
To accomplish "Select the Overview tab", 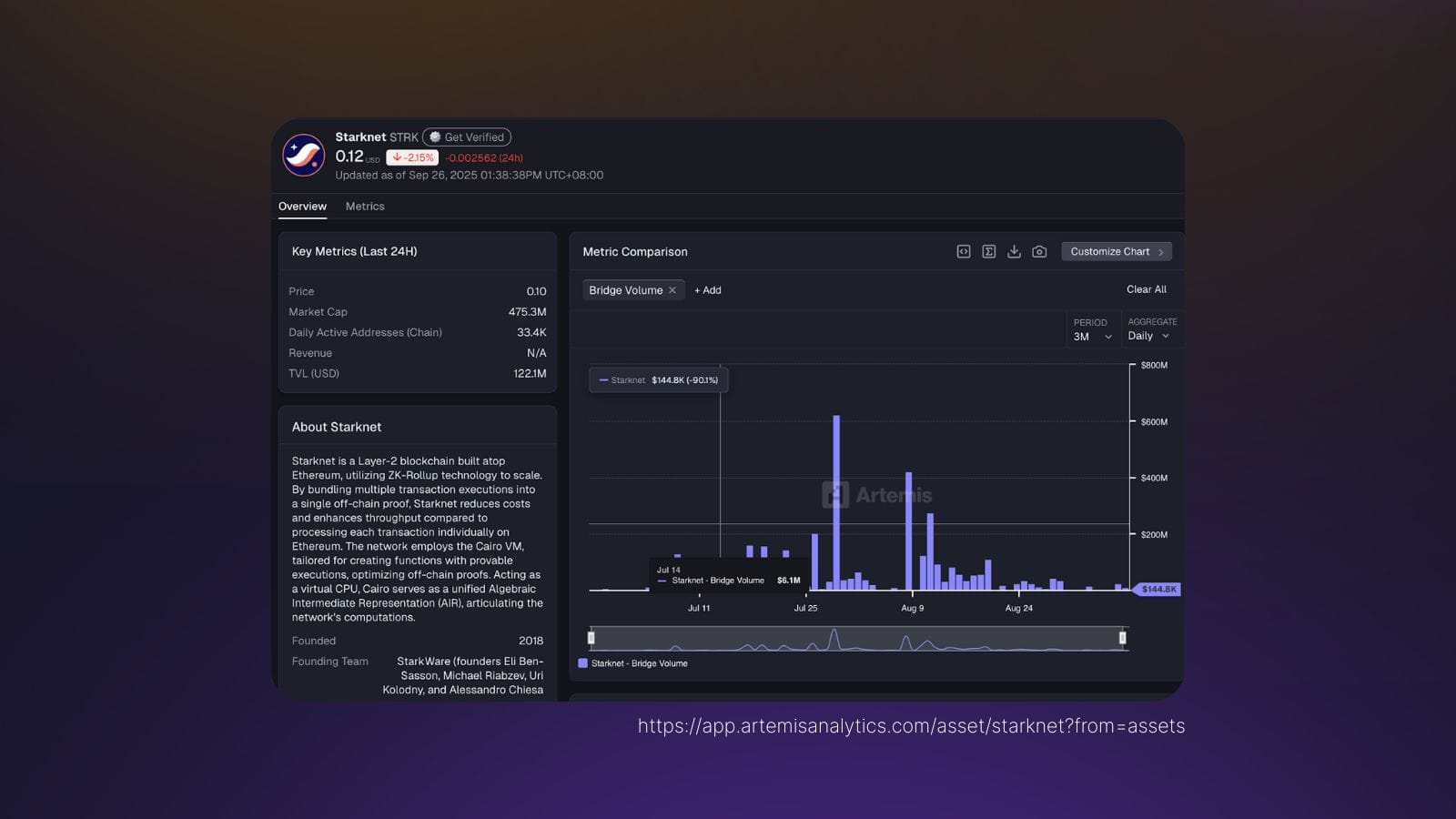I will [302, 206].
